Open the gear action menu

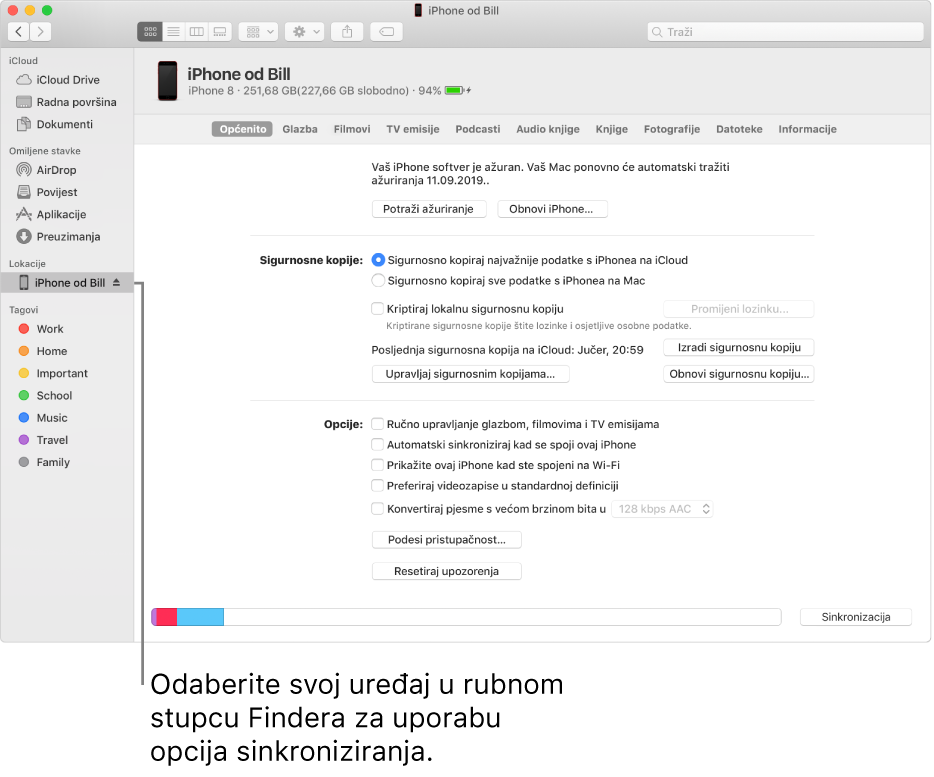pyautogui.click(x=304, y=32)
